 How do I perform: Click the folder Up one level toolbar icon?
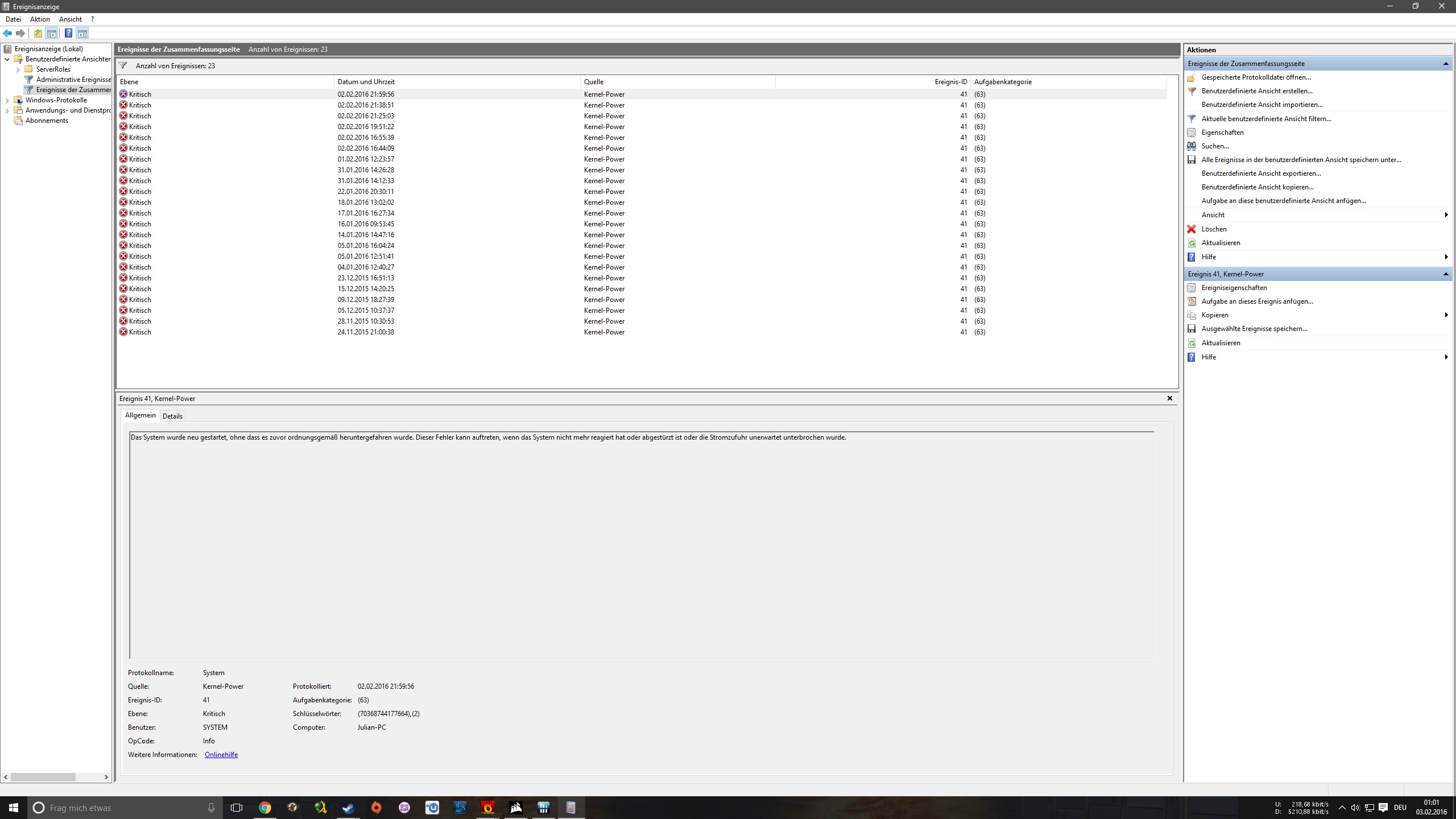[38, 33]
